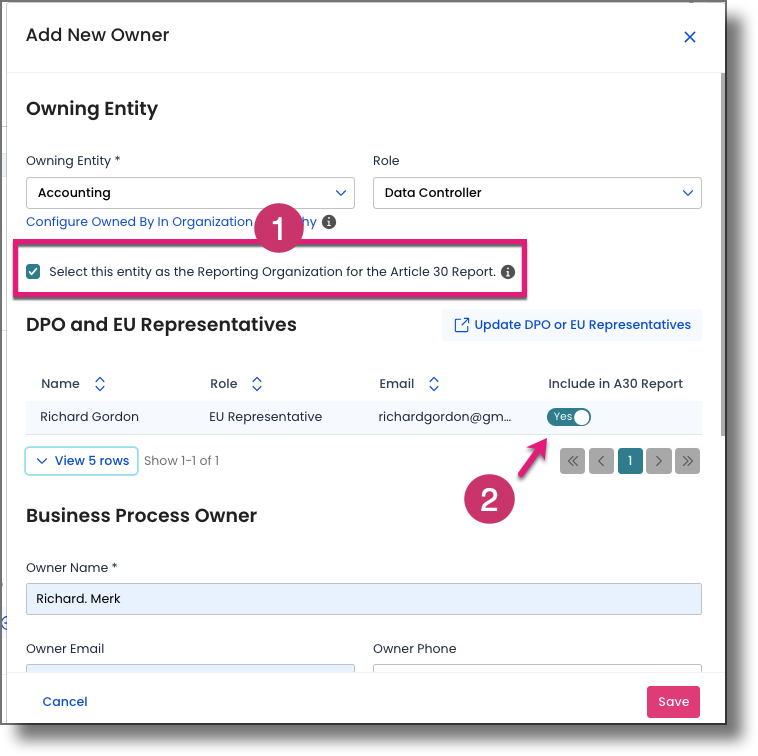Open Configure Owned By In Organization link
The width and height of the screenshot is (758, 756).
tap(171, 222)
